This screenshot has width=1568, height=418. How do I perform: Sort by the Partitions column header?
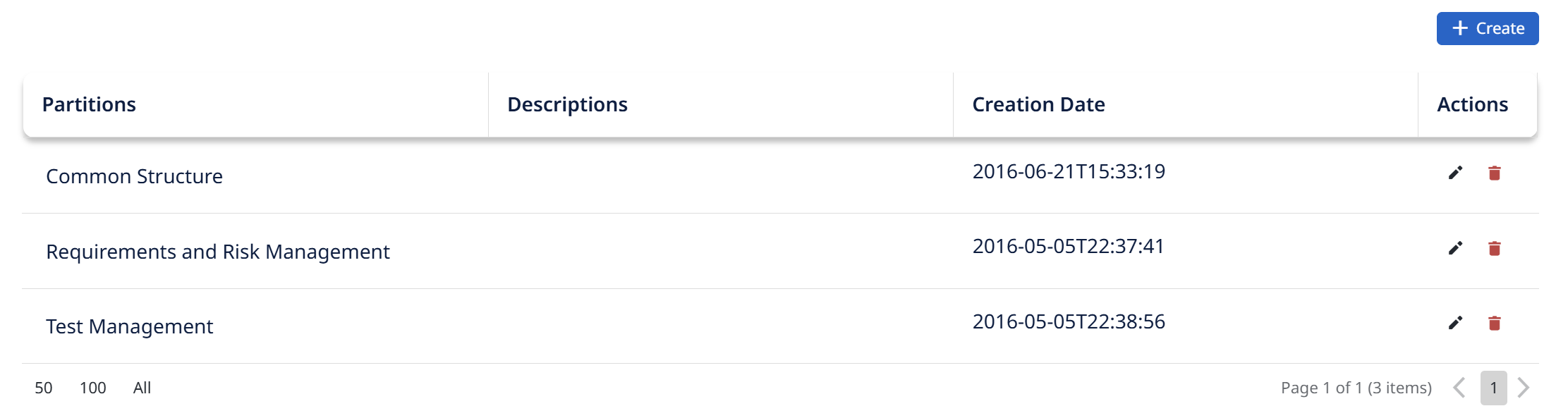click(x=89, y=104)
